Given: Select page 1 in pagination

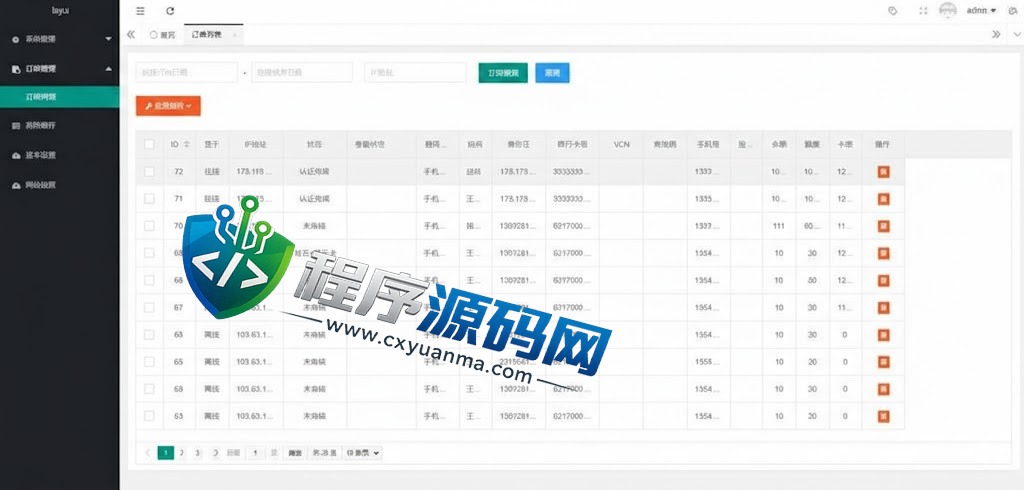Looking at the screenshot, I should (166, 453).
